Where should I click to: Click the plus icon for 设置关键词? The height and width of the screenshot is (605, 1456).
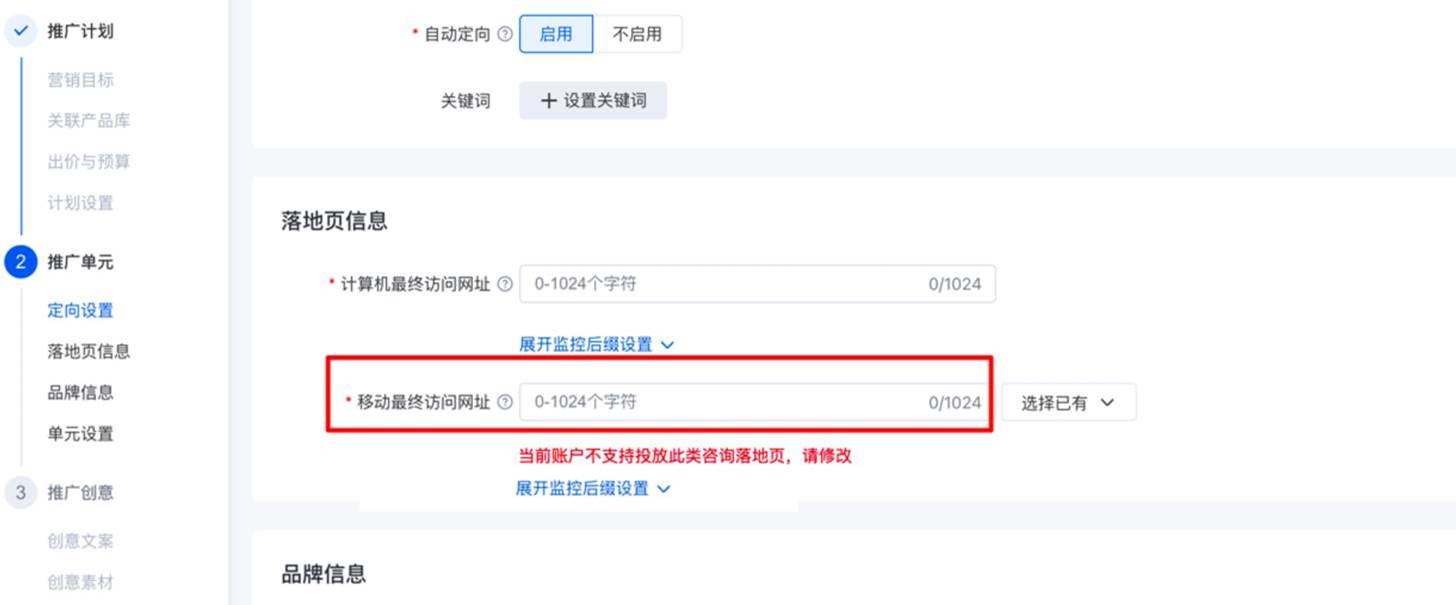coord(548,101)
